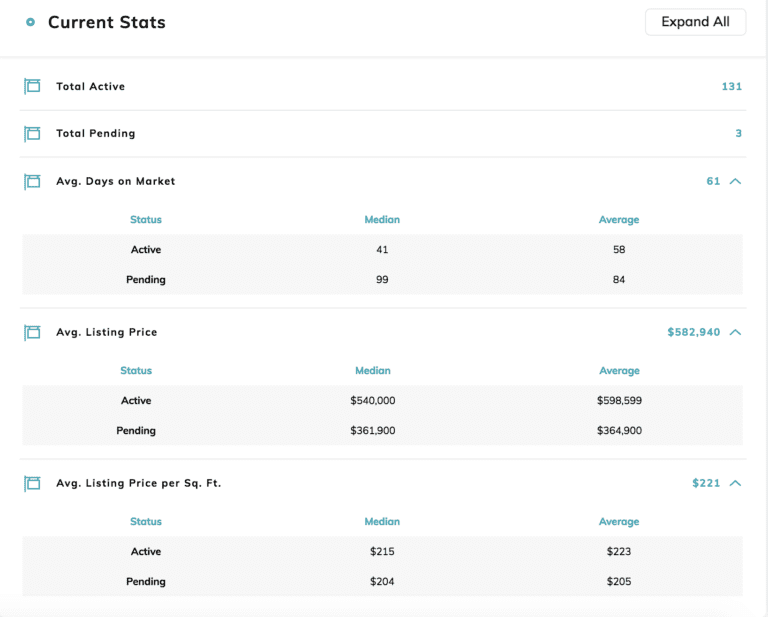Click Pending row in Days on Market table
This screenshot has height=617, width=768.
click(x=382, y=280)
